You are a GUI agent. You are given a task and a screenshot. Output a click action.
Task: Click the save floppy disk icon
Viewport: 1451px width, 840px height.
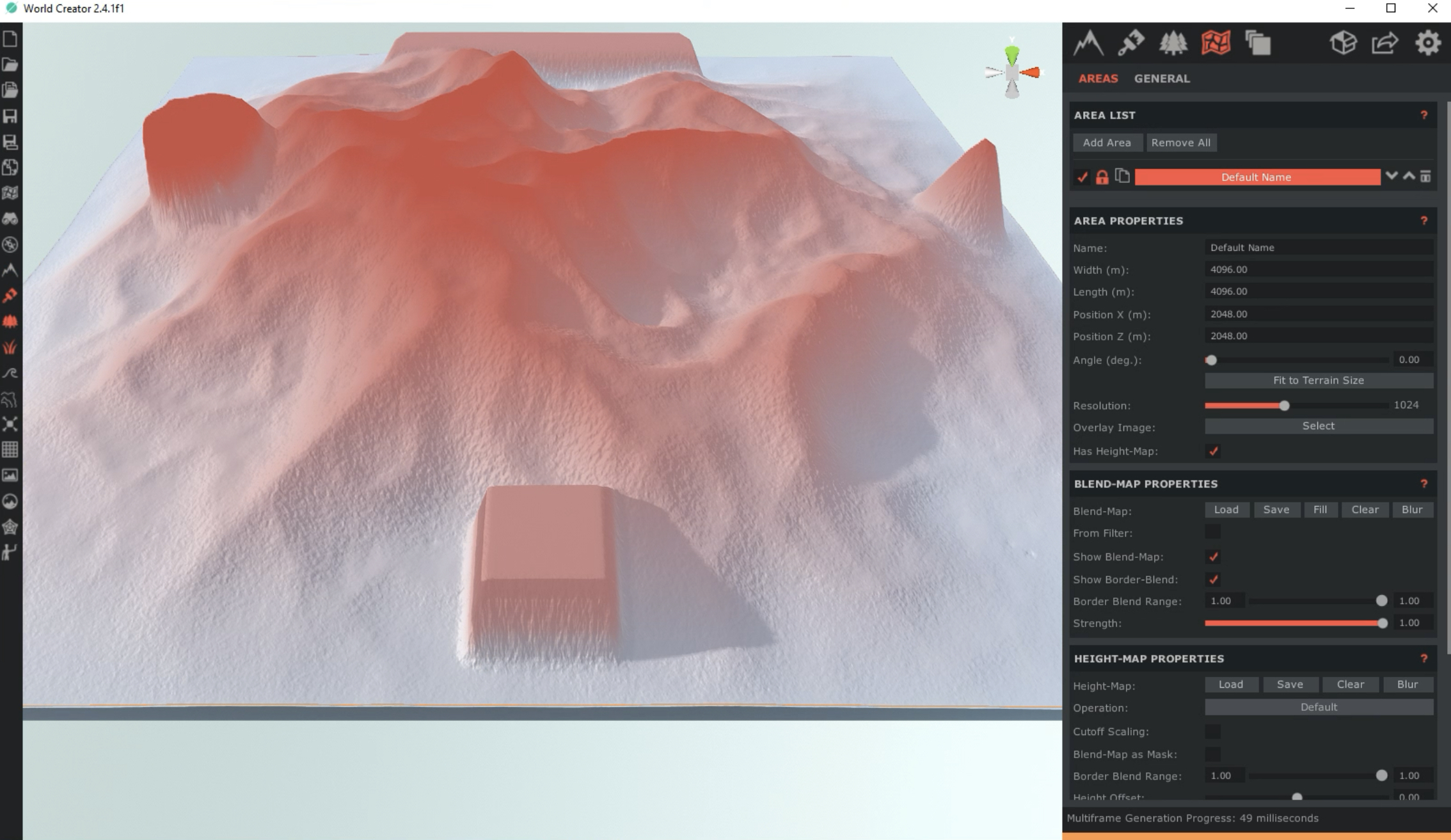(x=10, y=116)
